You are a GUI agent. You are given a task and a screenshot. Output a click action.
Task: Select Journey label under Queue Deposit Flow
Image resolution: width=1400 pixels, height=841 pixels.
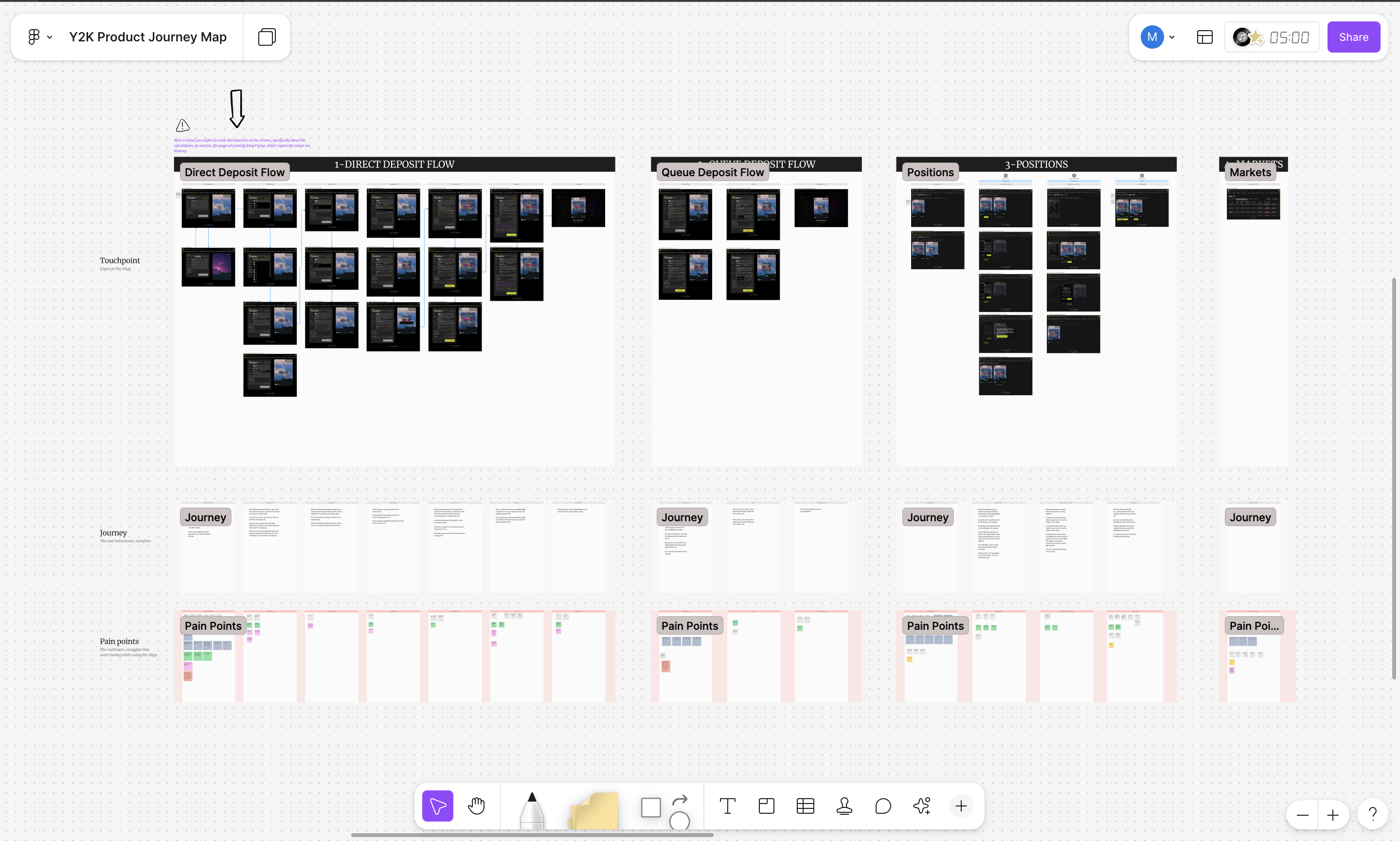tap(682, 517)
